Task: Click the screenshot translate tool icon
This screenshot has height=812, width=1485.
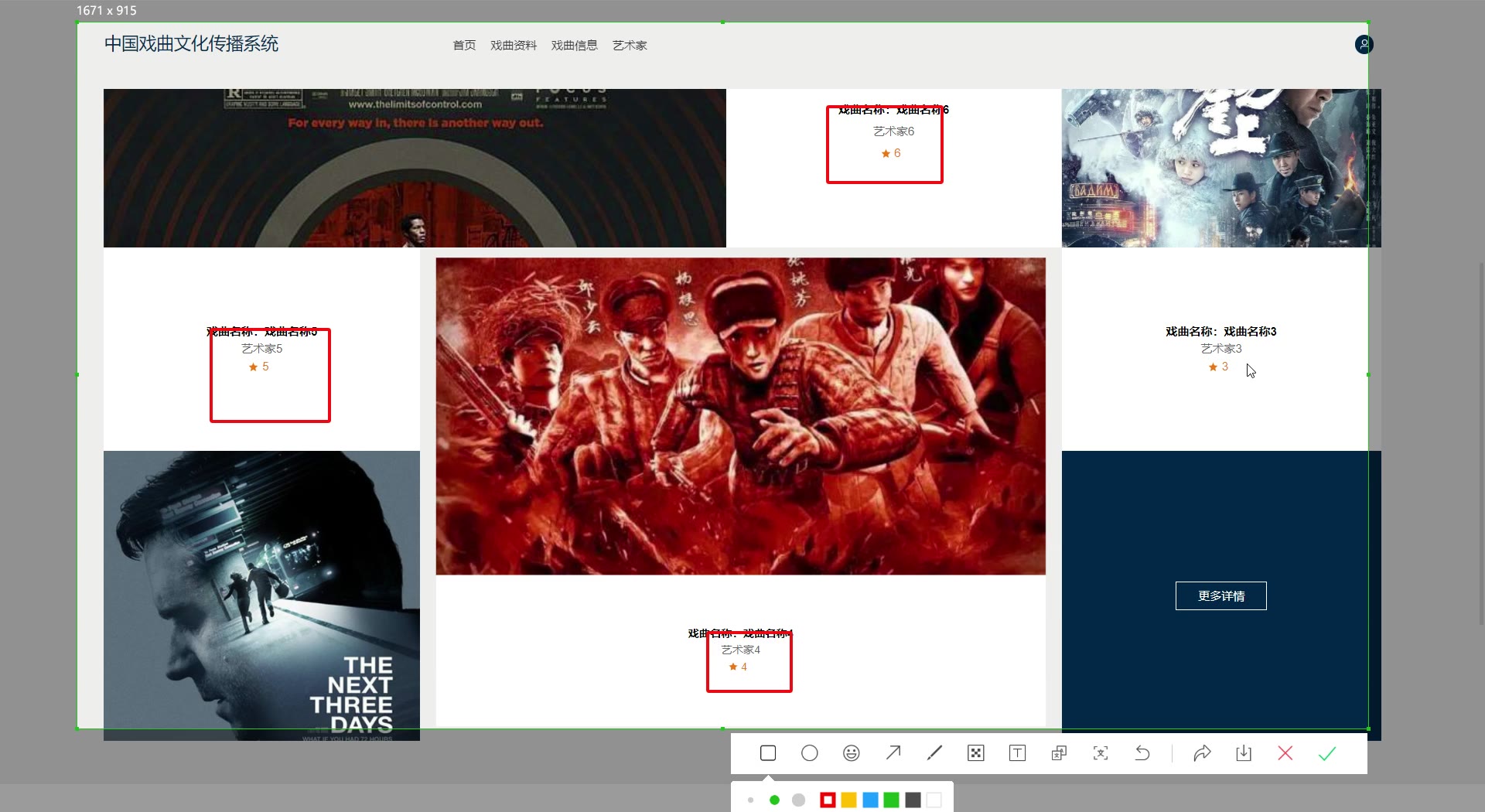Action: point(1059,753)
